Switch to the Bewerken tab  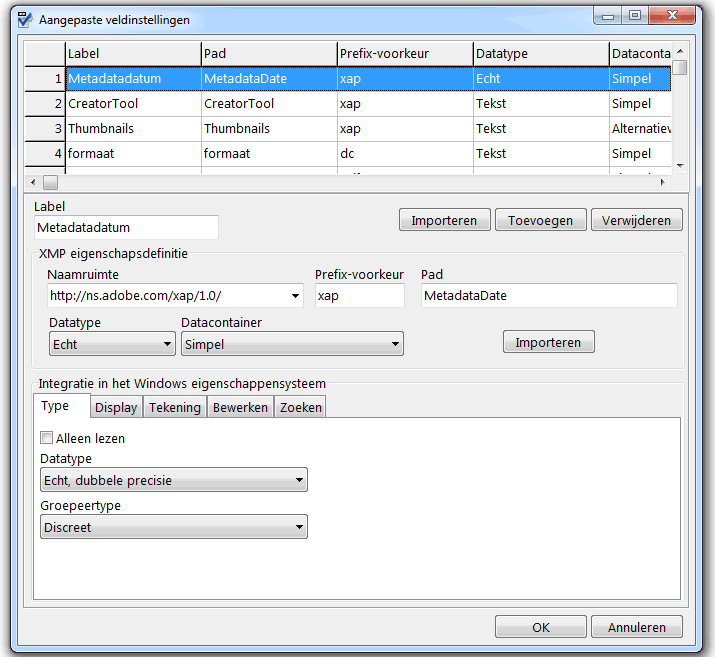point(240,407)
